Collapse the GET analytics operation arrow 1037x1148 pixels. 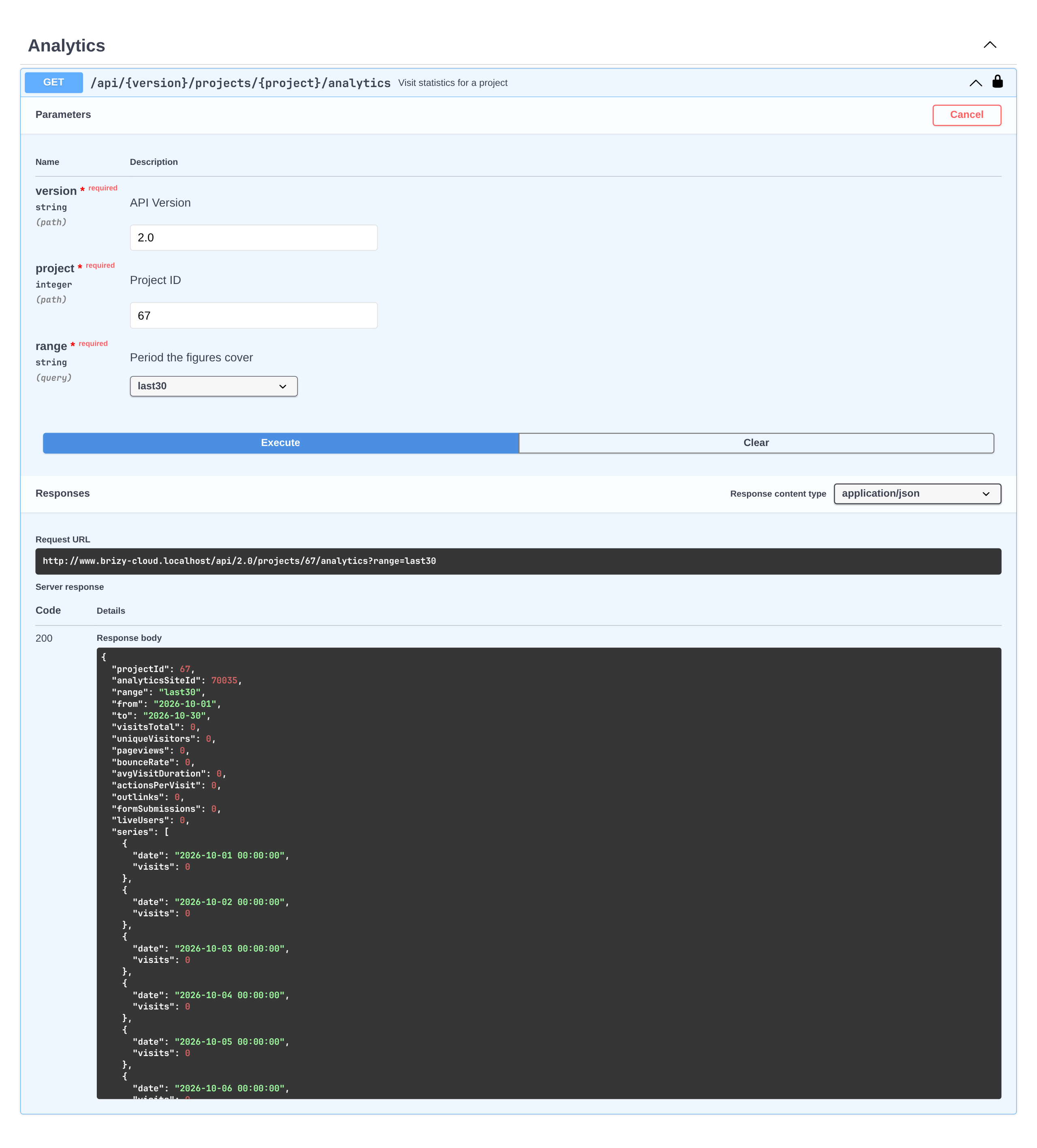[x=975, y=83]
